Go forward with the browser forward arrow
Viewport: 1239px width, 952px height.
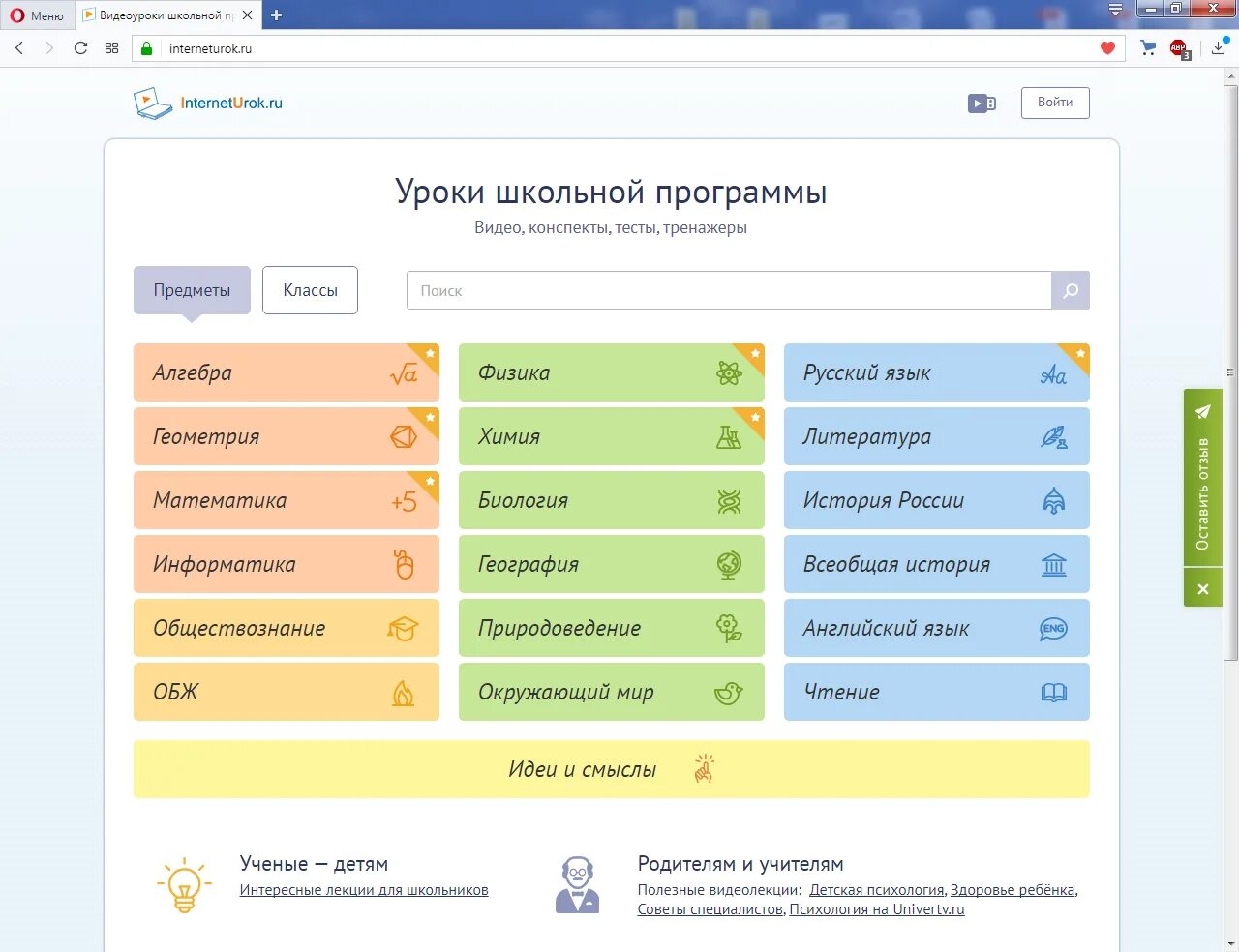[x=49, y=48]
